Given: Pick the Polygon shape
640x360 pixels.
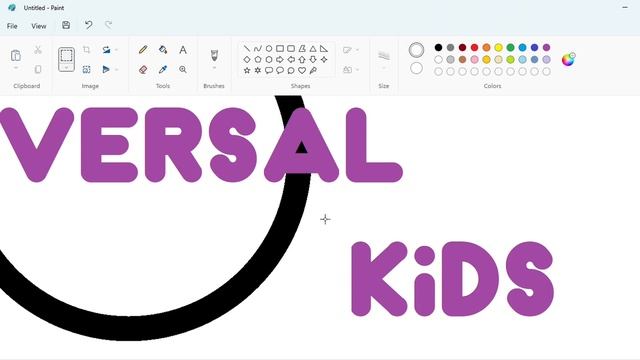Looking at the screenshot, I should [x=302, y=49].
